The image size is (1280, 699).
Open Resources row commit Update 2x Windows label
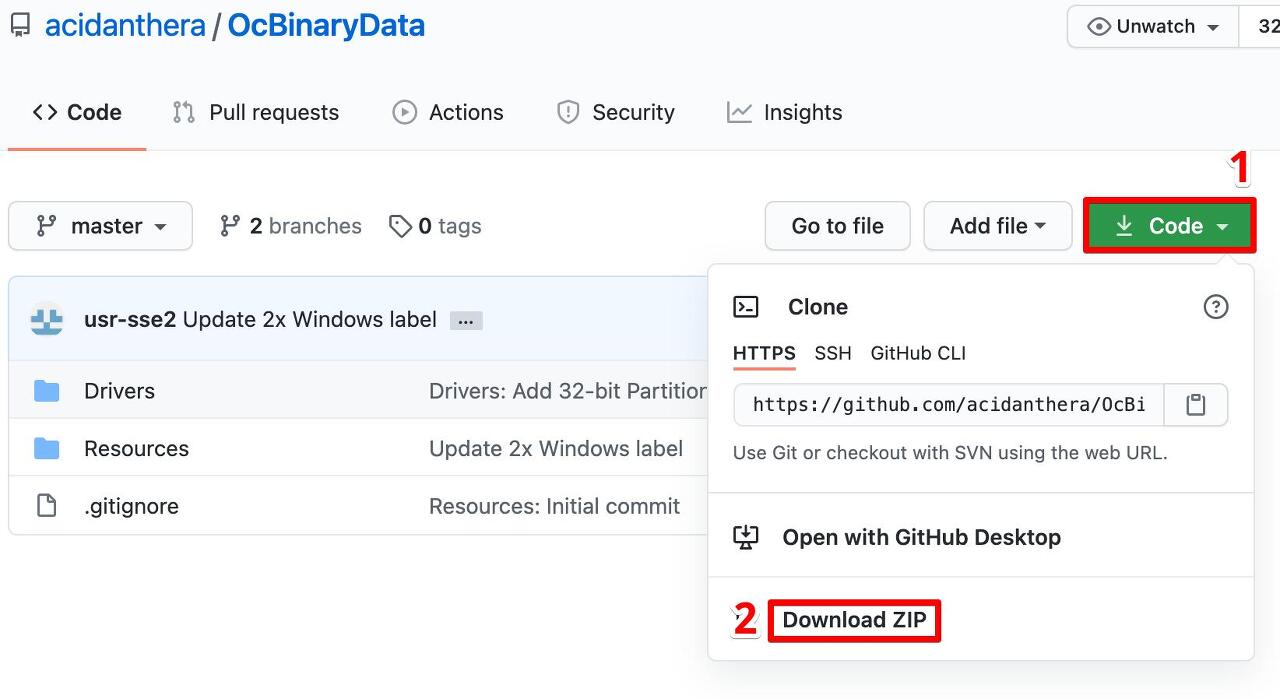[x=556, y=449]
